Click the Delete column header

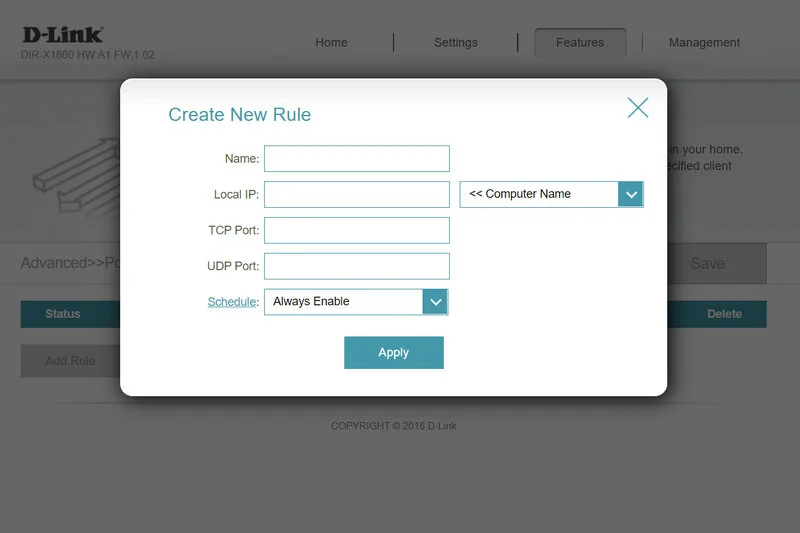[724, 314]
